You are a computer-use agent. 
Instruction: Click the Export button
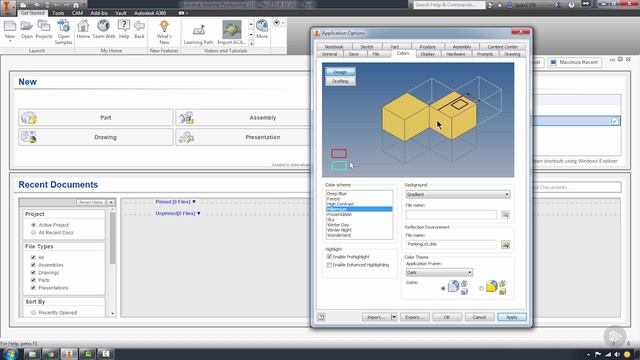pos(414,317)
